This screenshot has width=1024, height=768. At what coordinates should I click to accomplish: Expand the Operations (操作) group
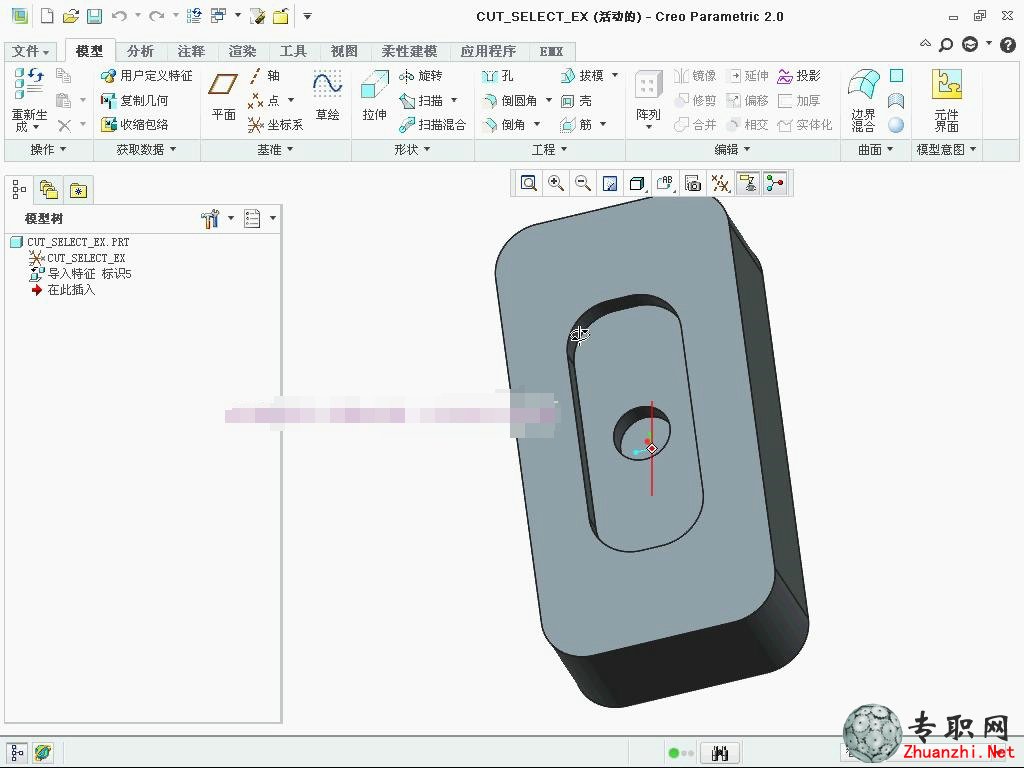(49, 150)
